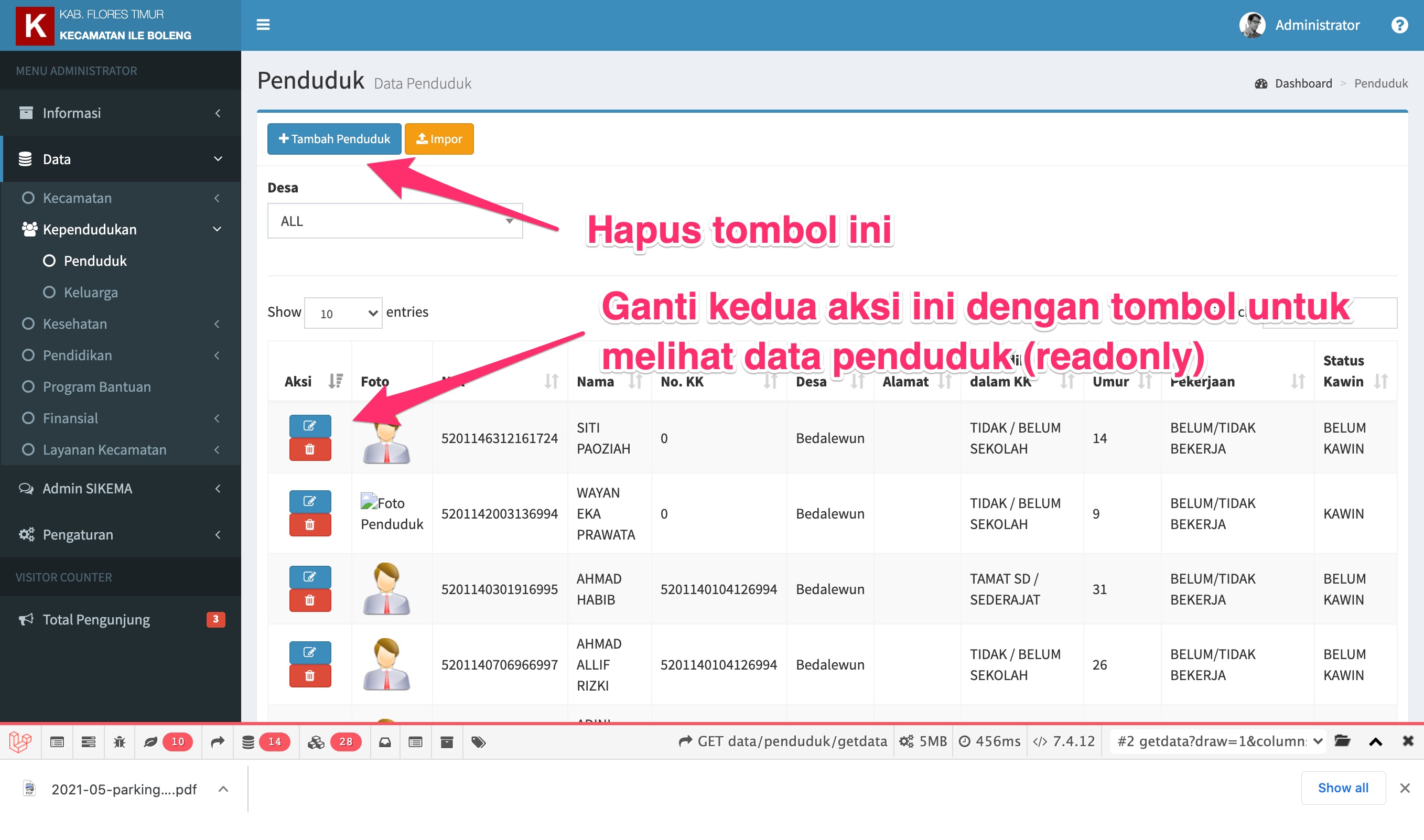The image size is (1424, 840).
Task: Open the Debugbar views panel showing 10
Action: (x=167, y=741)
